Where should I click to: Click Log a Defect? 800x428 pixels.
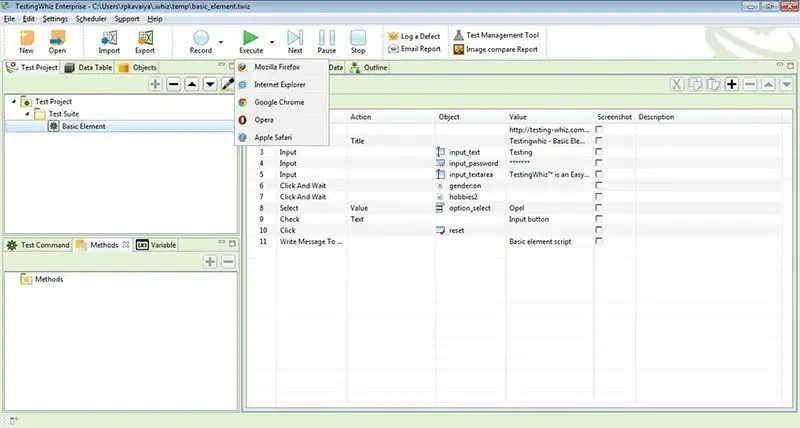click(414, 36)
